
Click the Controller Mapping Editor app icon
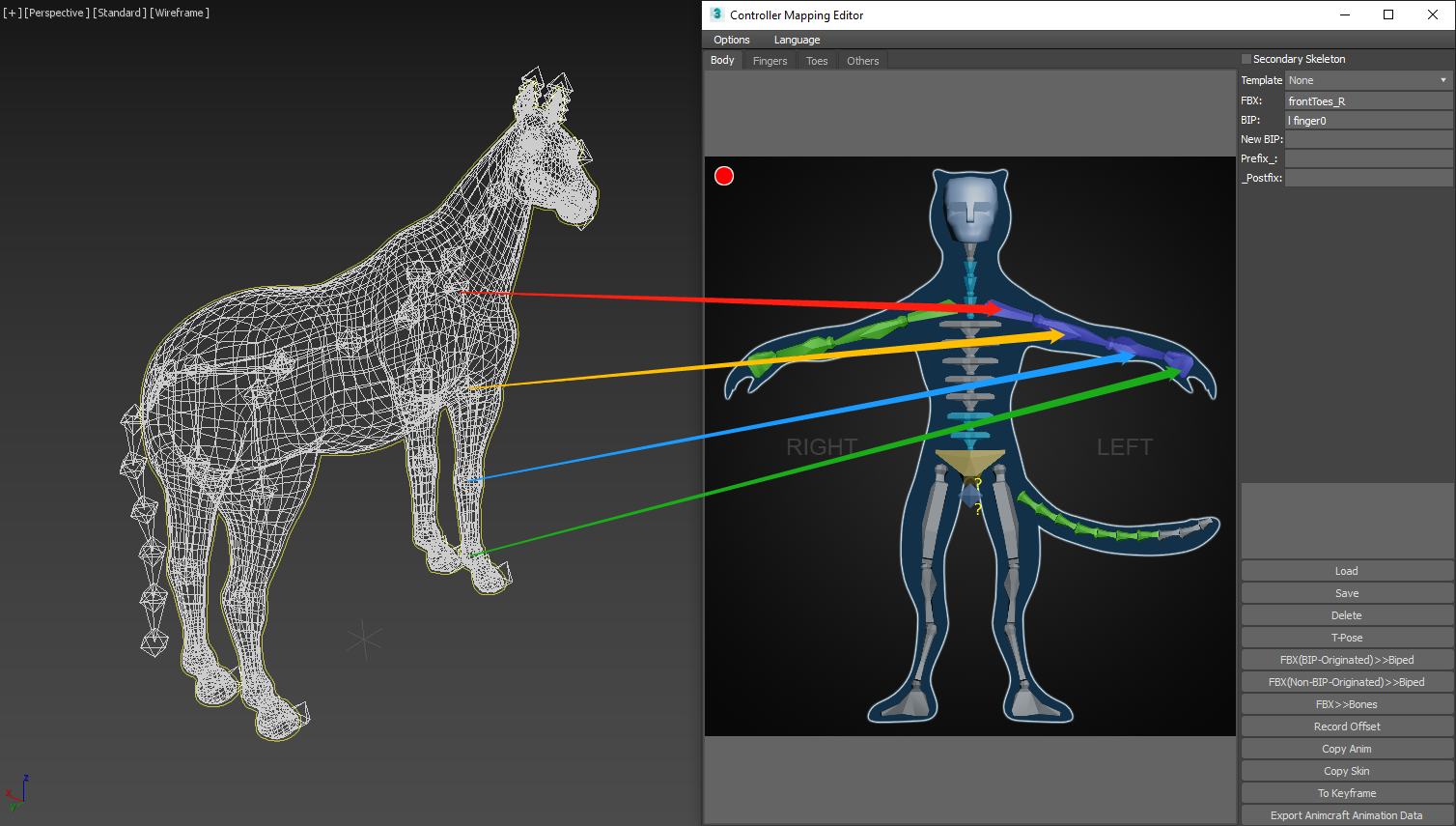coord(716,14)
